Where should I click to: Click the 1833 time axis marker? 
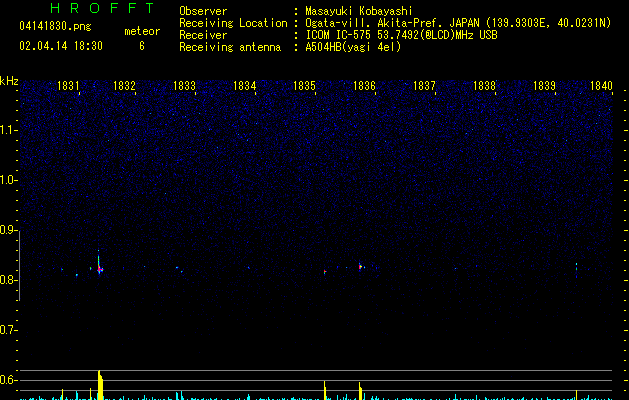pos(185,85)
